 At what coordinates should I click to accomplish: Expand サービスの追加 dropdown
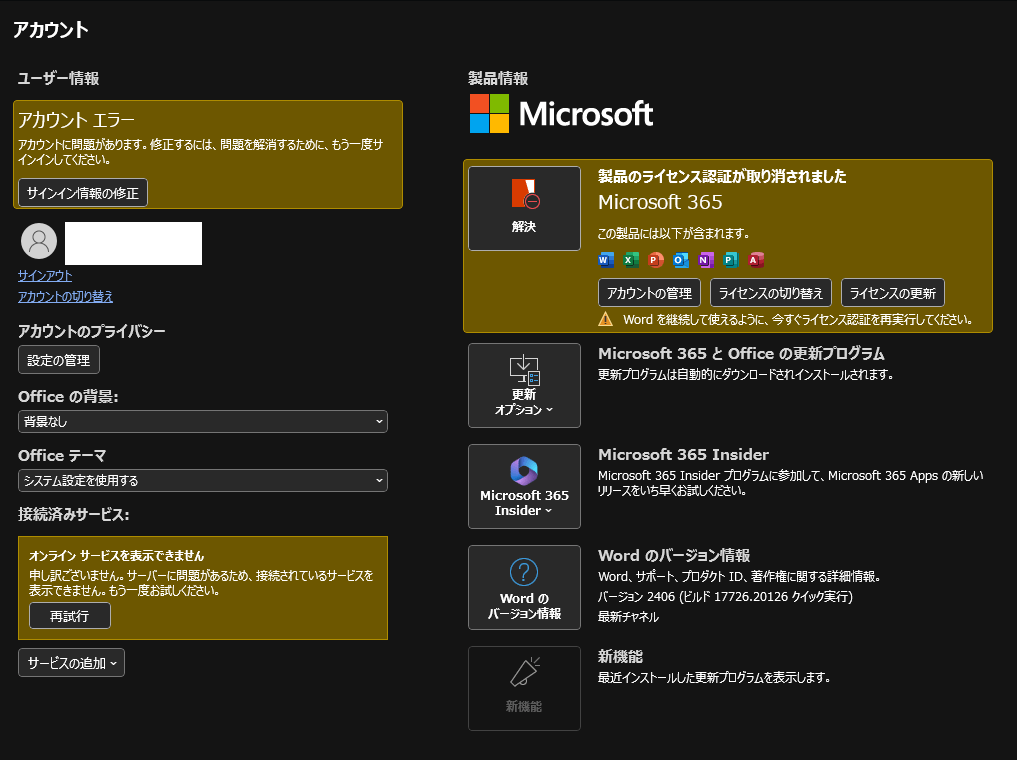tap(71, 663)
